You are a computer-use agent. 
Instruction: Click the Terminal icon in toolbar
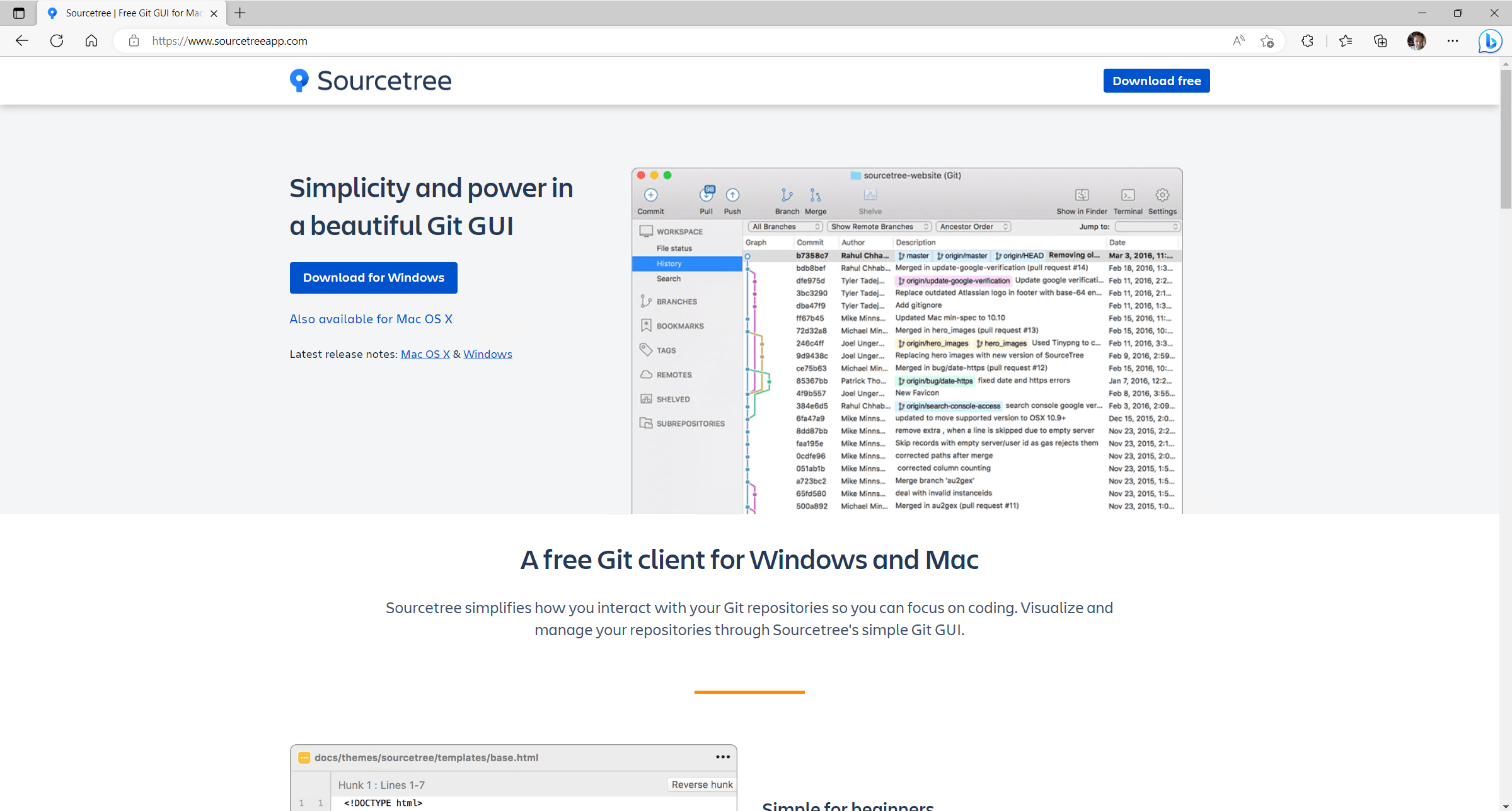point(1127,196)
